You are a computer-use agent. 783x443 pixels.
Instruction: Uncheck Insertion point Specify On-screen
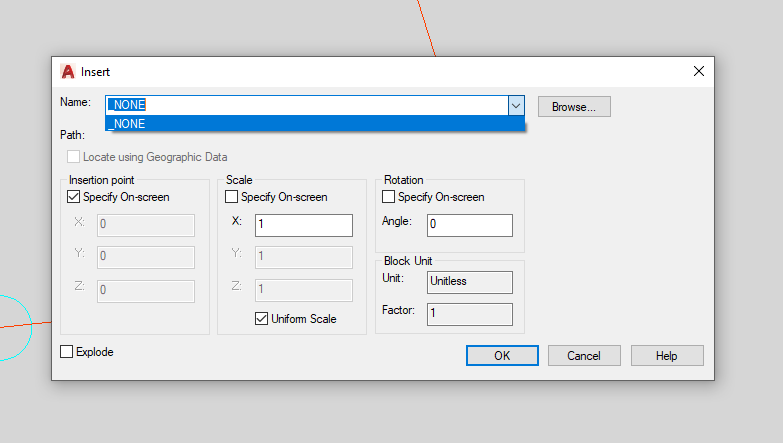point(74,197)
